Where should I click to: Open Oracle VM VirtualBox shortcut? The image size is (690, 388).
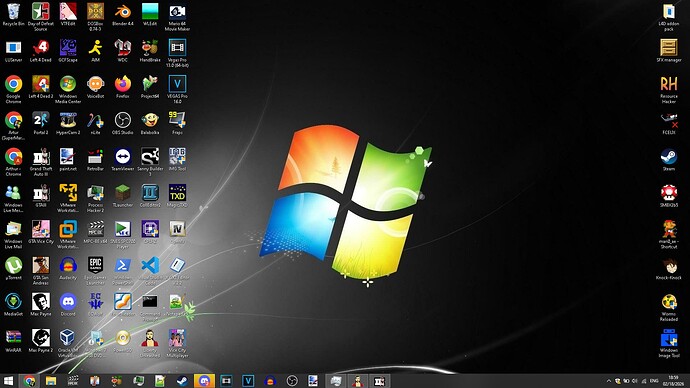pyautogui.click(x=68, y=344)
